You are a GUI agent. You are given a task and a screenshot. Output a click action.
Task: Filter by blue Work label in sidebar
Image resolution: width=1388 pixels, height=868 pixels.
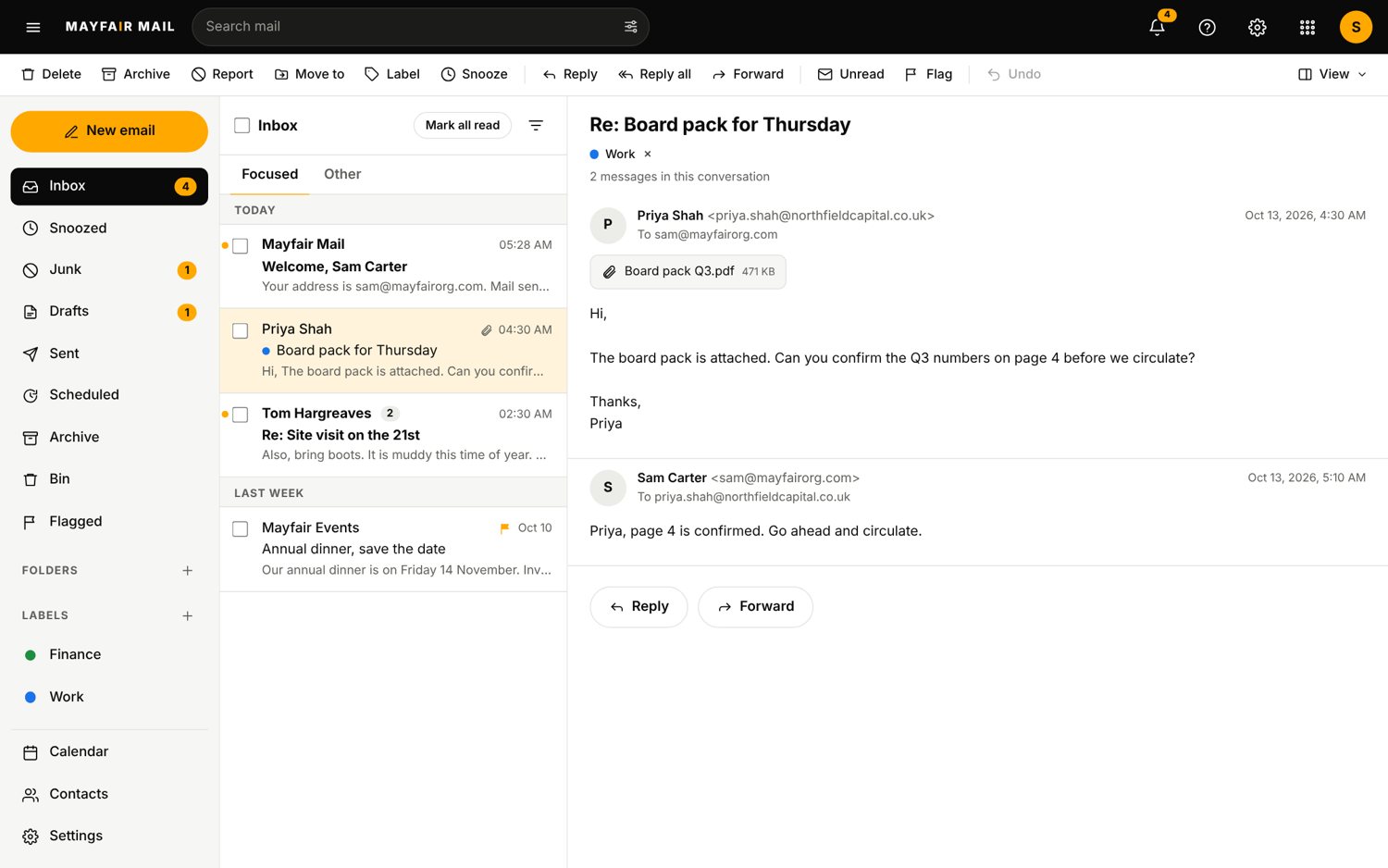(109, 697)
